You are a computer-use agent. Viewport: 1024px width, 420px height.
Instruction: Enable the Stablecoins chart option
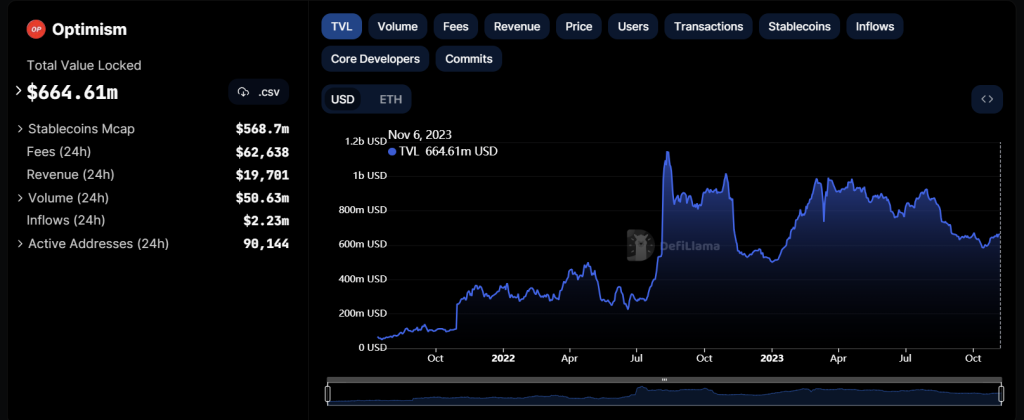tap(799, 27)
